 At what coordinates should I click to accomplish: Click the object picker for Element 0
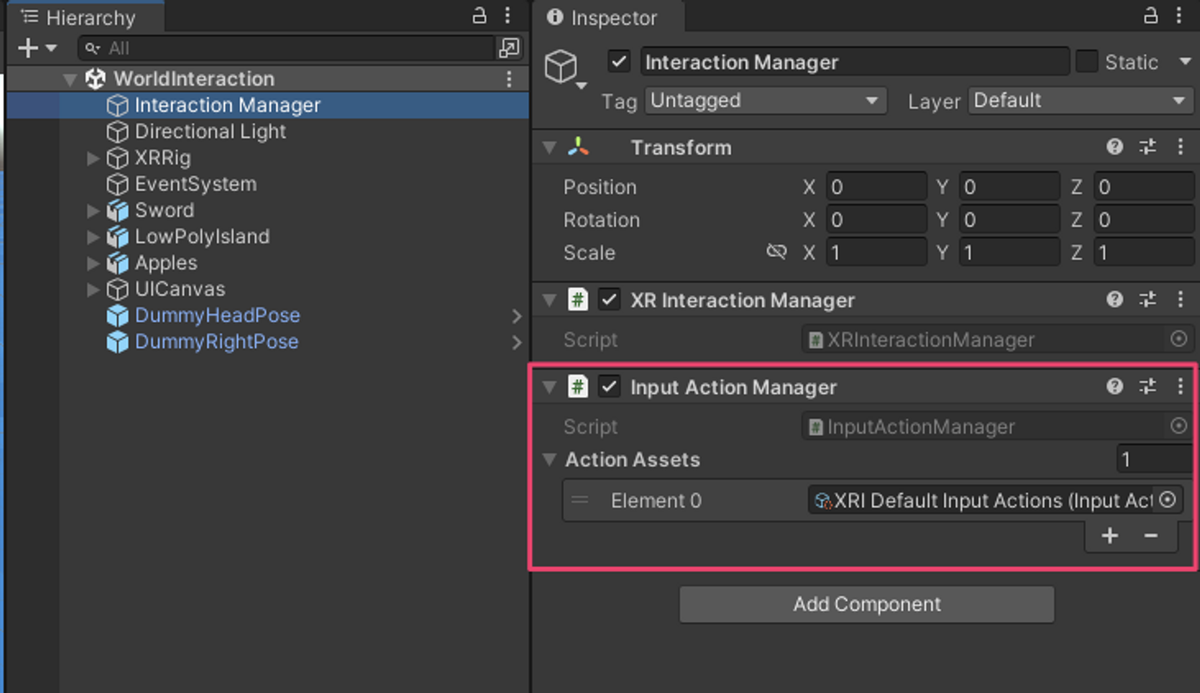click(1167, 500)
